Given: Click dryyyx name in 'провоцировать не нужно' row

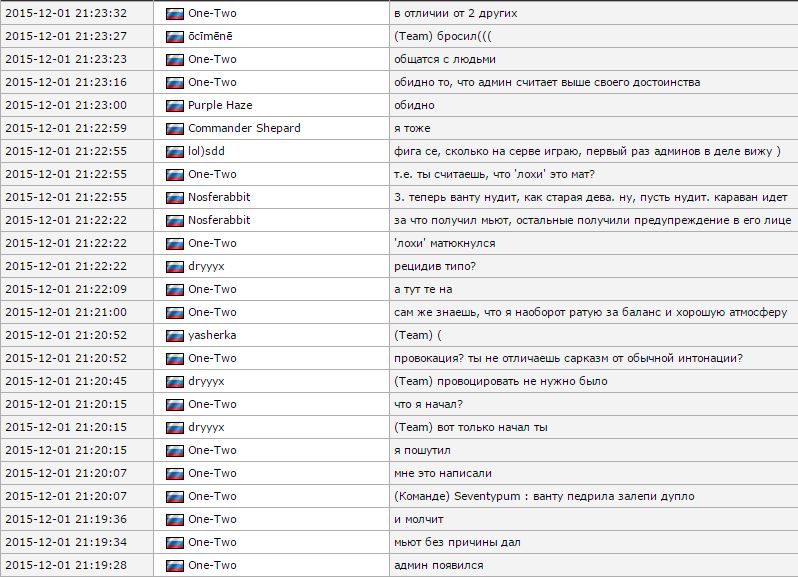Looking at the screenshot, I should (x=206, y=381).
